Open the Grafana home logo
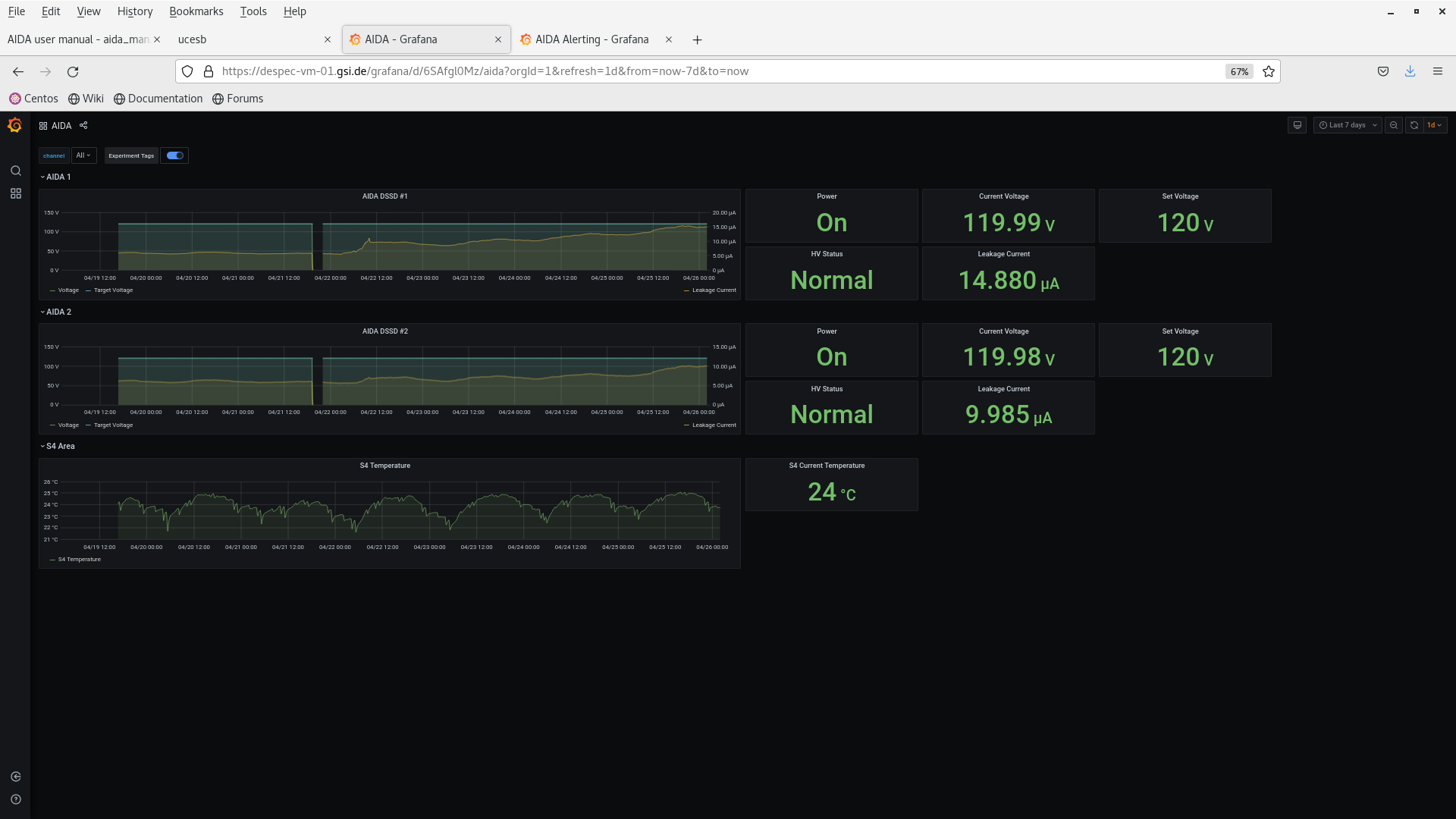Image resolution: width=1456 pixels, height=819 pixels. (x=14, y=125)
